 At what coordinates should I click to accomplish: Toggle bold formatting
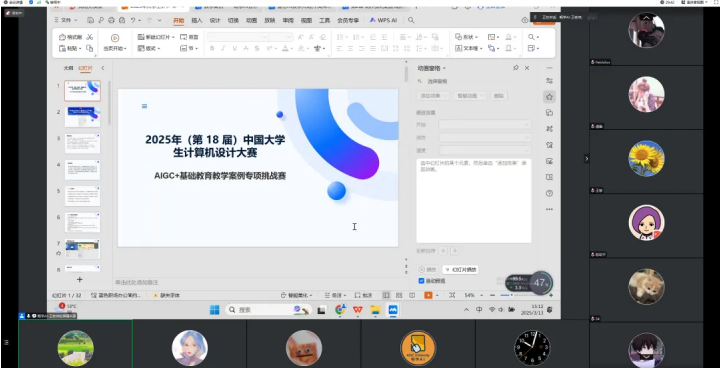(212, 48)
